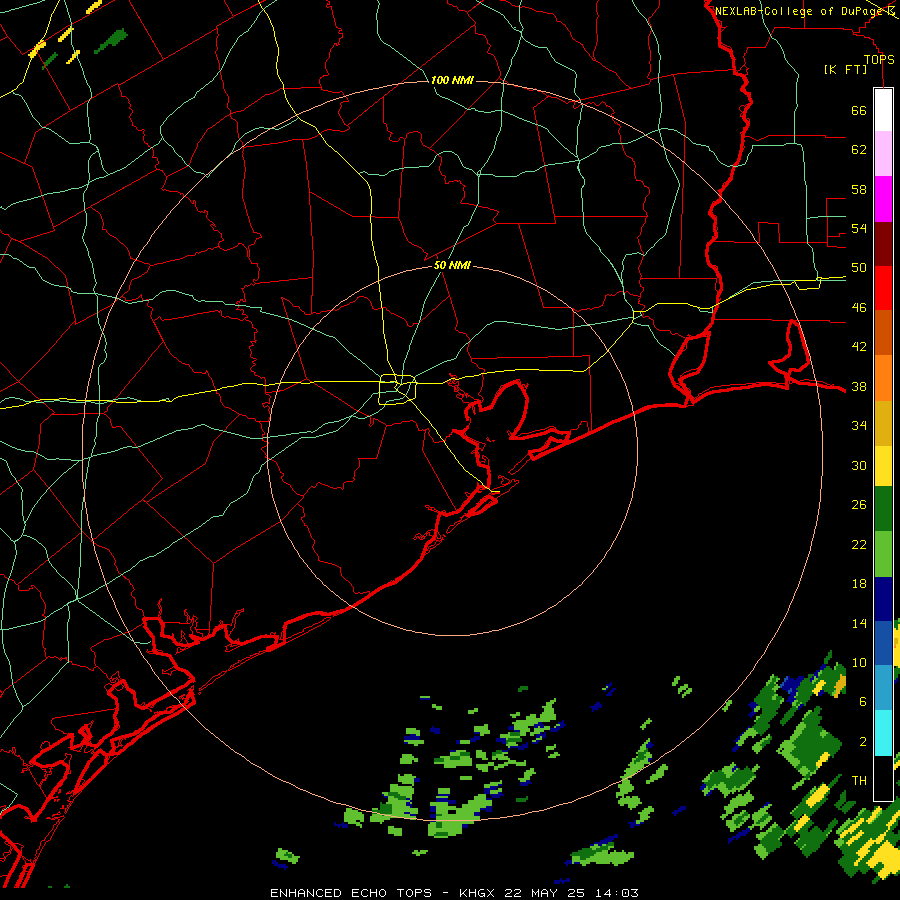The width and height of the screenshot is (900, 900).
Task: Click the "58" legend value
Action: (859, 189)
